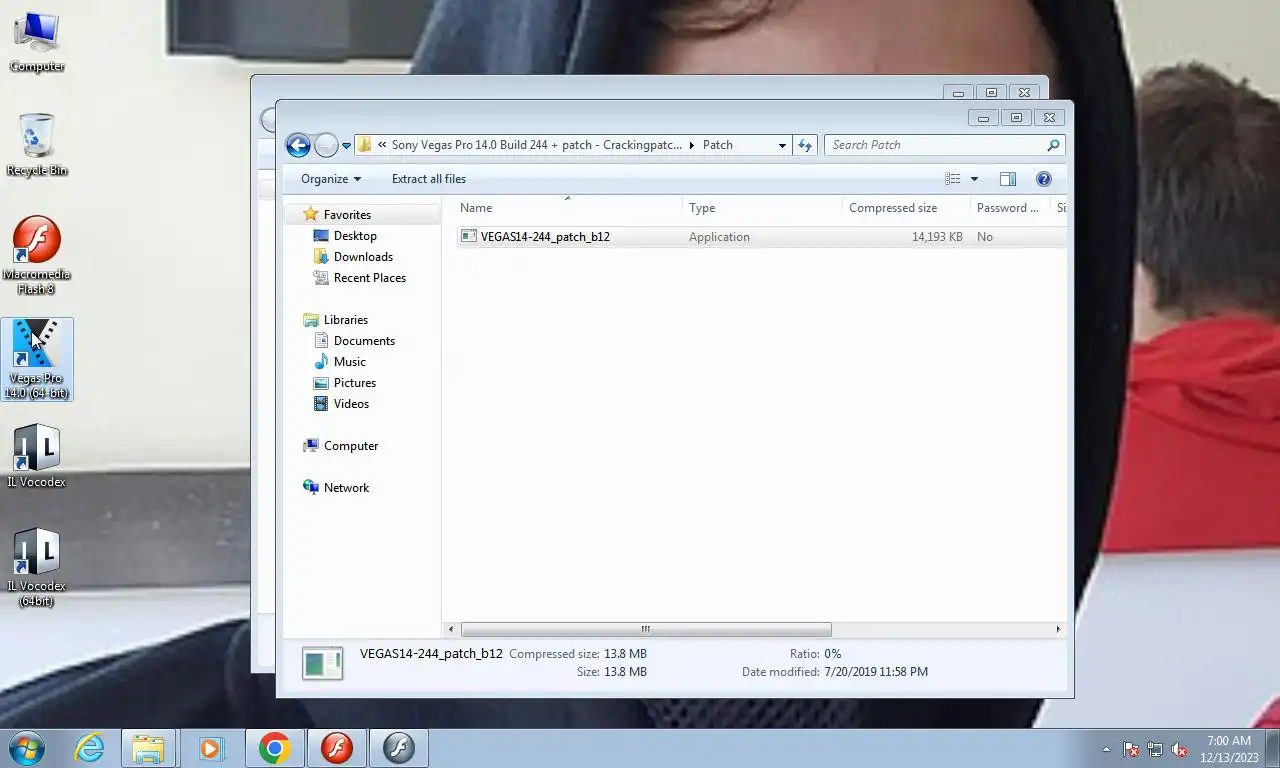
Task: Click the file thumbnail in details pane
Action: click(323, 663)
